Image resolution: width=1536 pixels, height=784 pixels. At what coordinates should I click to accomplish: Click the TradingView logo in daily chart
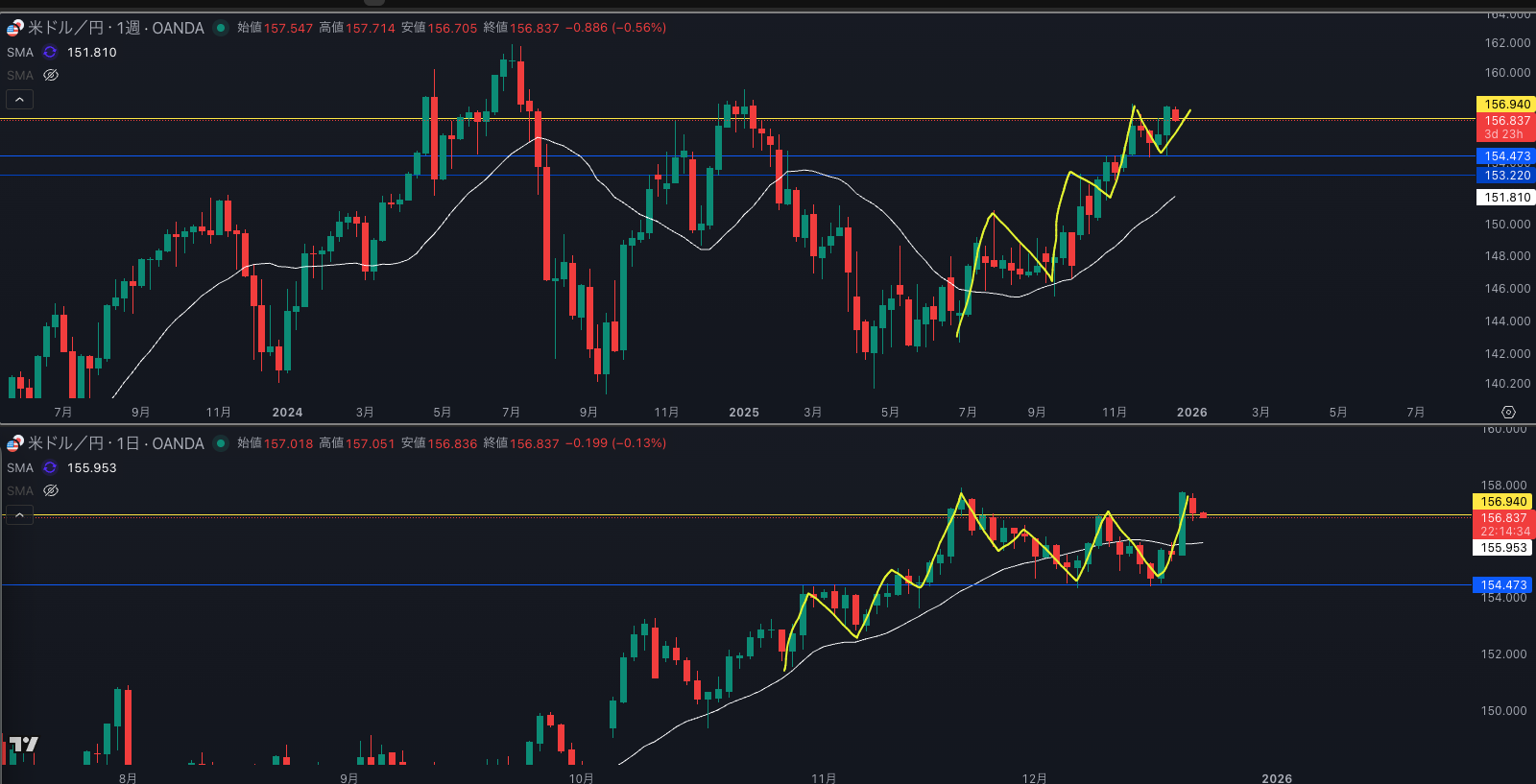[x=24, y=745]
